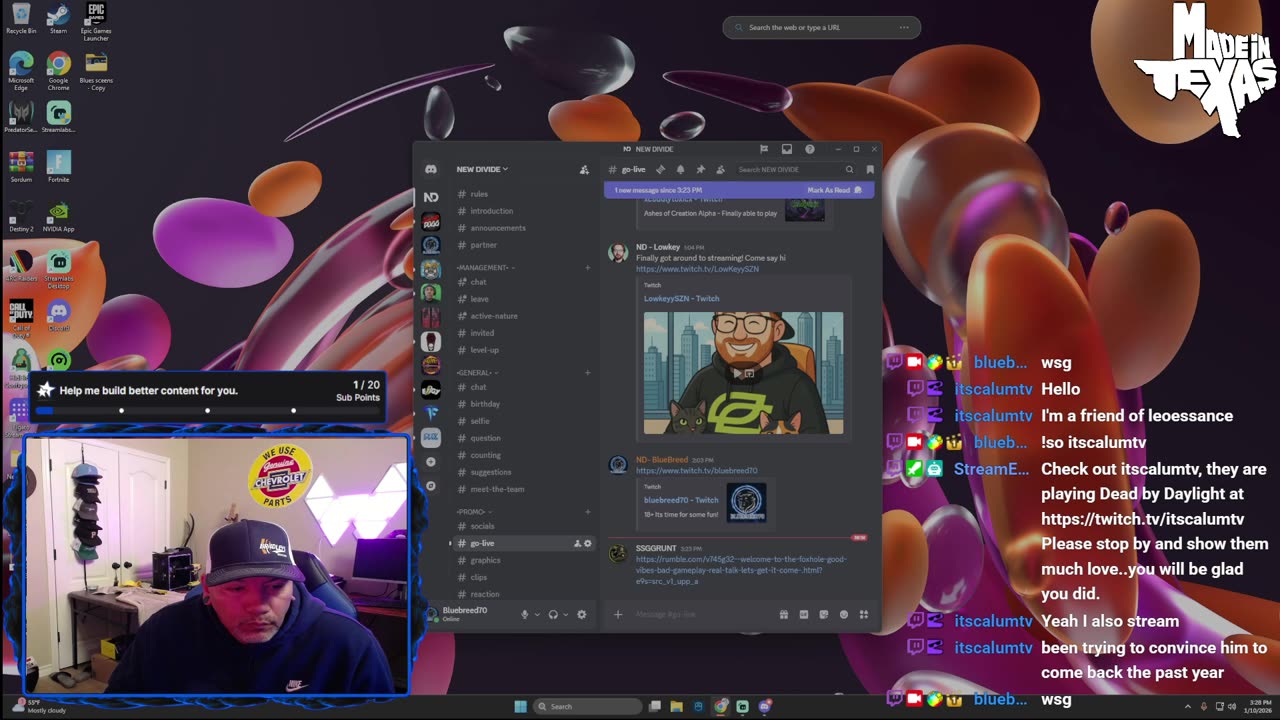Toggle headphone deafen in Discord user panel
The height and width of the screenshot is (720, 1280).
pyautogui.click(x=553, y=614)
